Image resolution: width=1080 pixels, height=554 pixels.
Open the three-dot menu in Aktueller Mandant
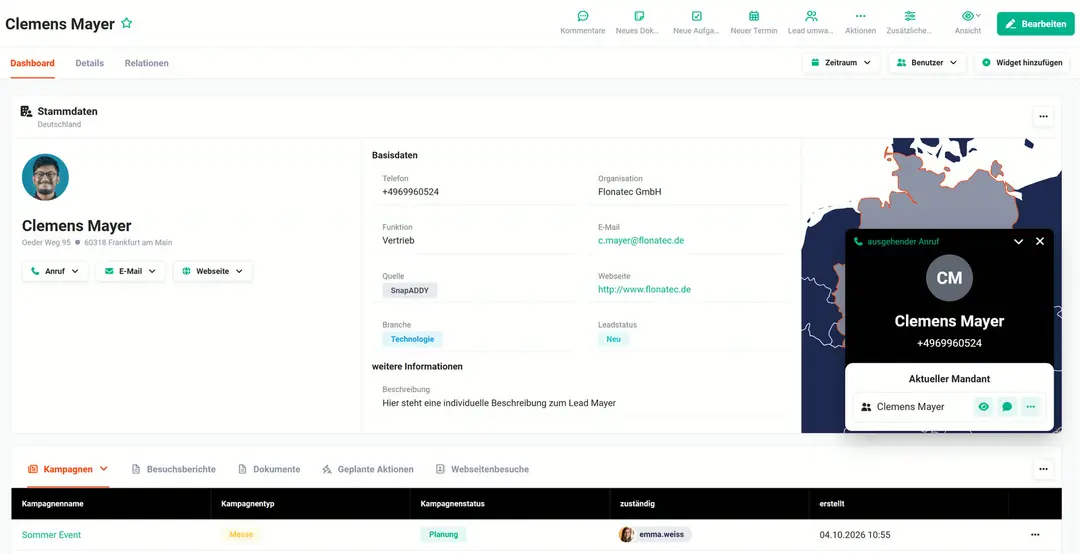pyautogui.click(x=1030, y=407)
